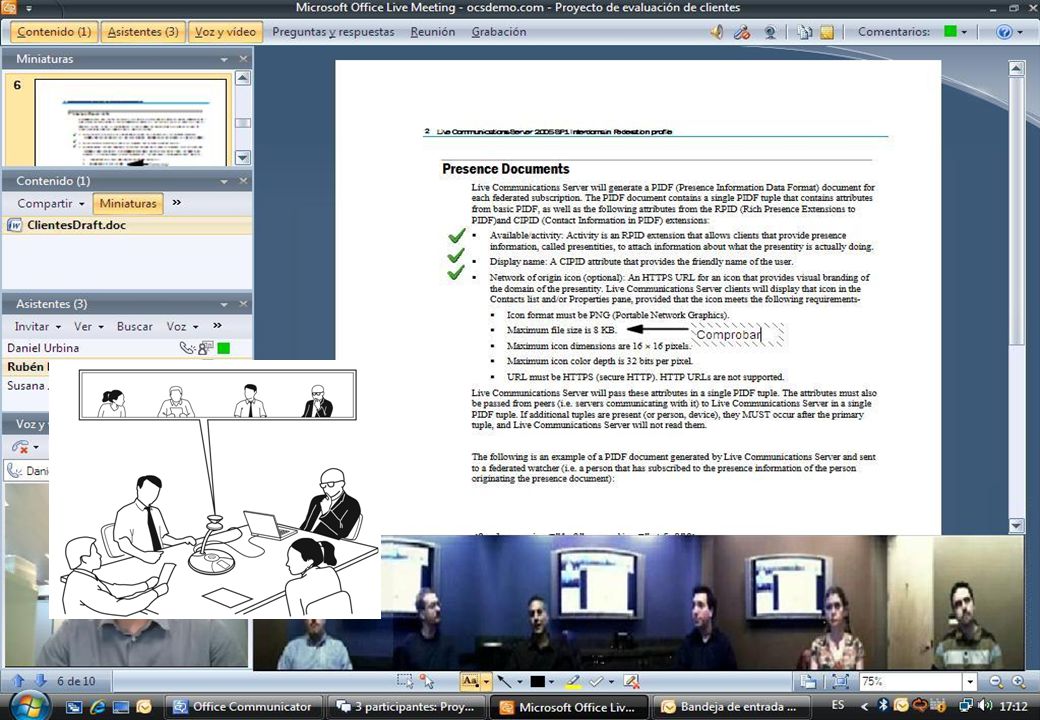
Task: Click Buscar in the Asistentes panel
Action: point(135,326)
